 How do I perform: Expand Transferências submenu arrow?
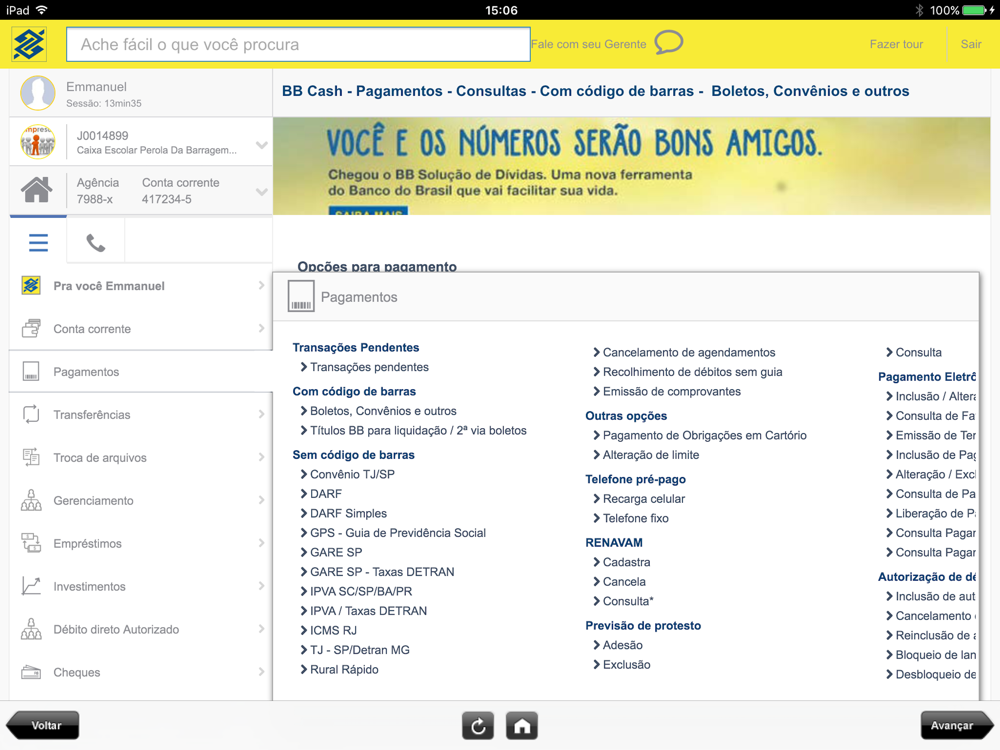[261, 415]
